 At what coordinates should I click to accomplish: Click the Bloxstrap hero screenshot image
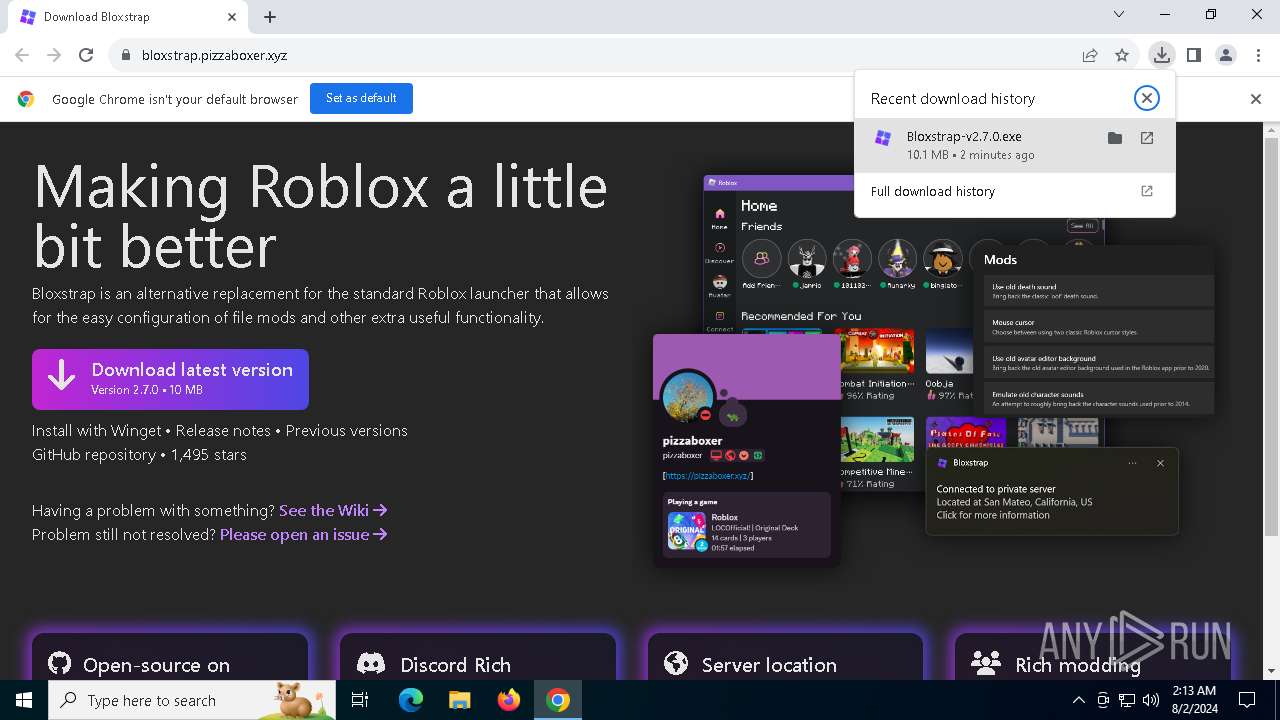click(932, 370)
